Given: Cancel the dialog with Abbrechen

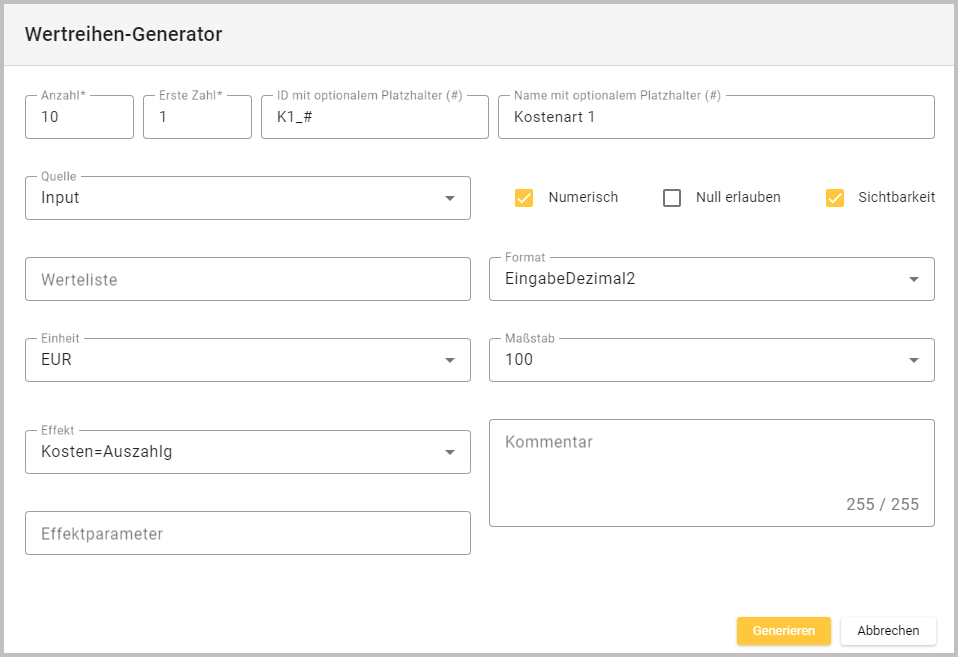Looking at the screenshot, I should pyautogui.click(x=888, y=631).
